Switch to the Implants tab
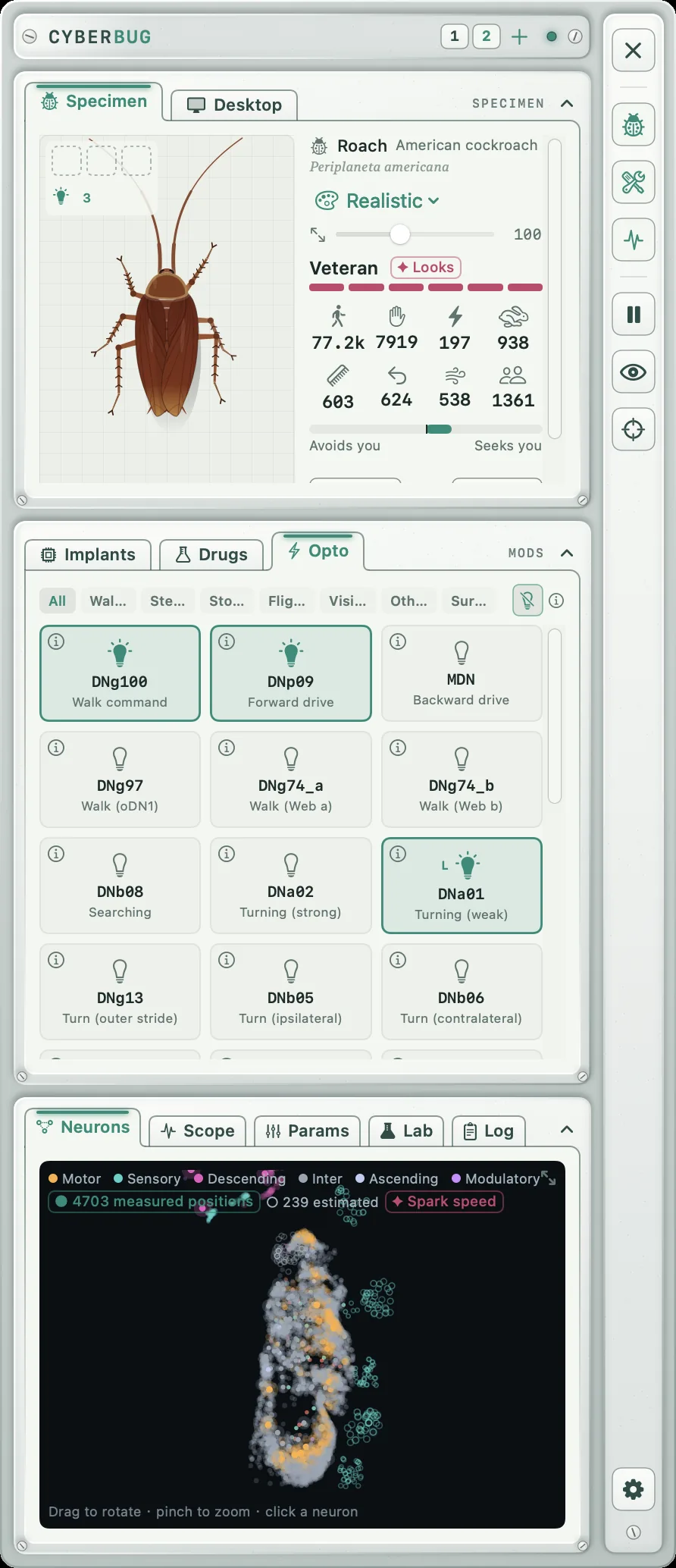Image resolution: width=676 pixels, height=1568 pixels. [x=88, y=554]
